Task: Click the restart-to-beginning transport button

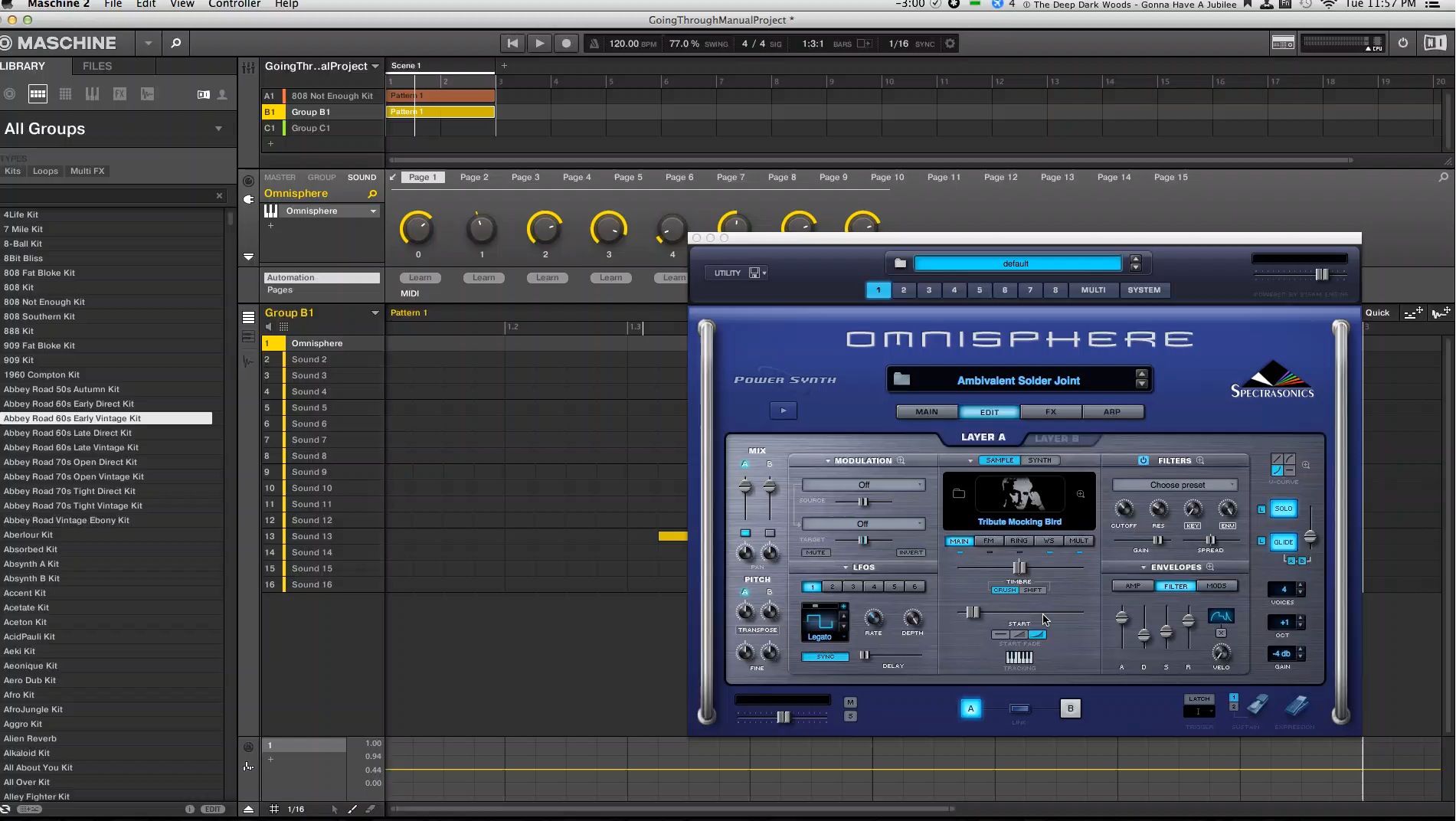Action: [512, 44]
